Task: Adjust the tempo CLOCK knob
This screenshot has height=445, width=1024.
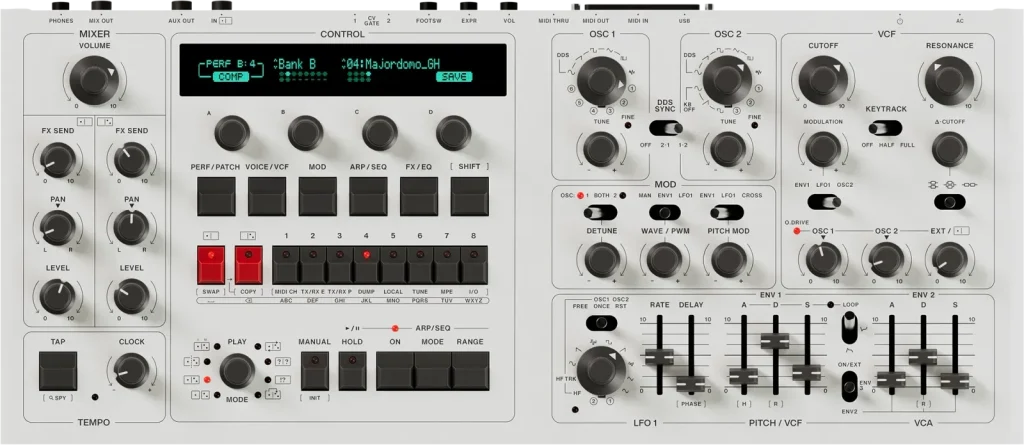Action: tap(131, 371)
